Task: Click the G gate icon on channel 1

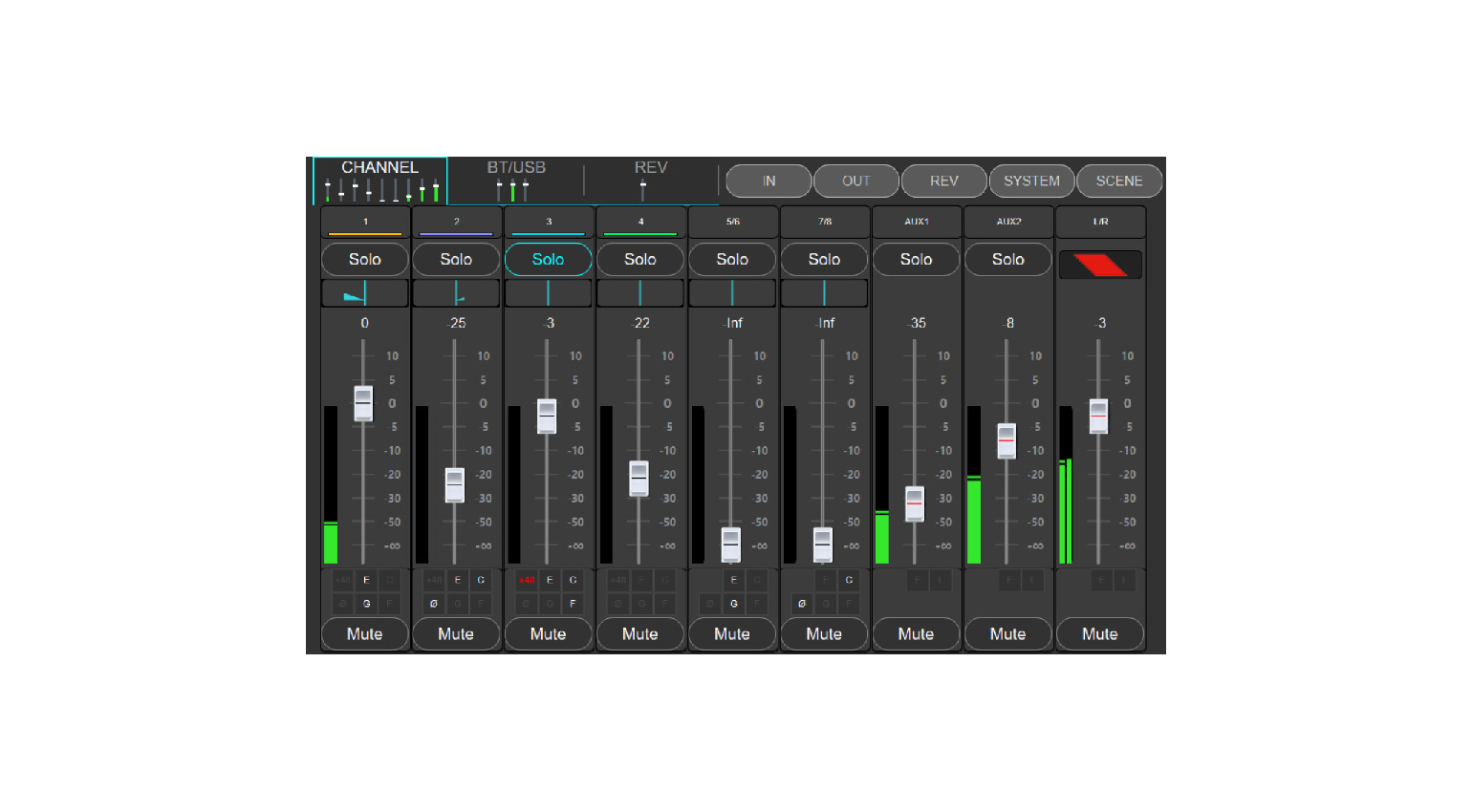Action: coord(366,604)
